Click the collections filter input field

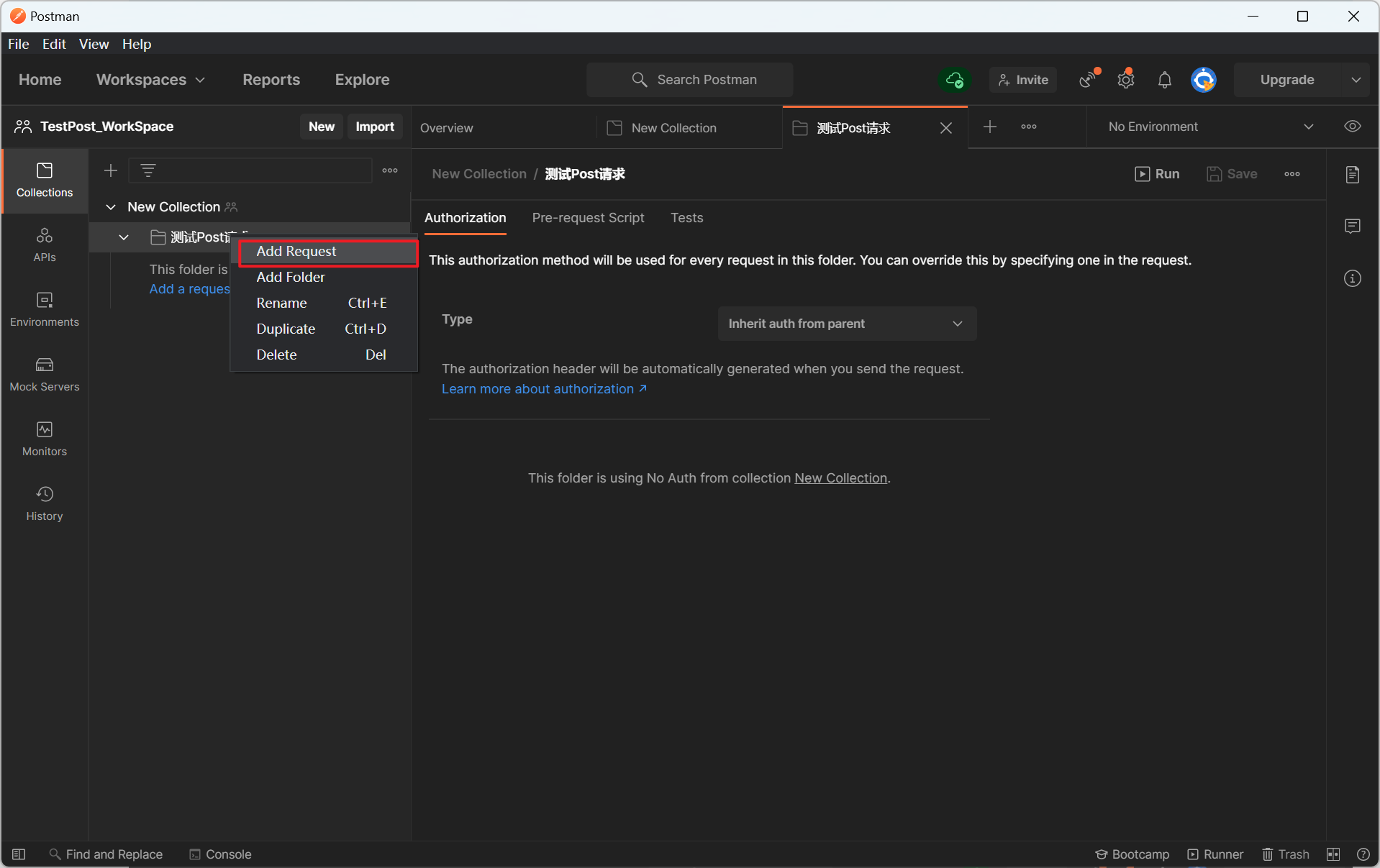click(250, 170)
